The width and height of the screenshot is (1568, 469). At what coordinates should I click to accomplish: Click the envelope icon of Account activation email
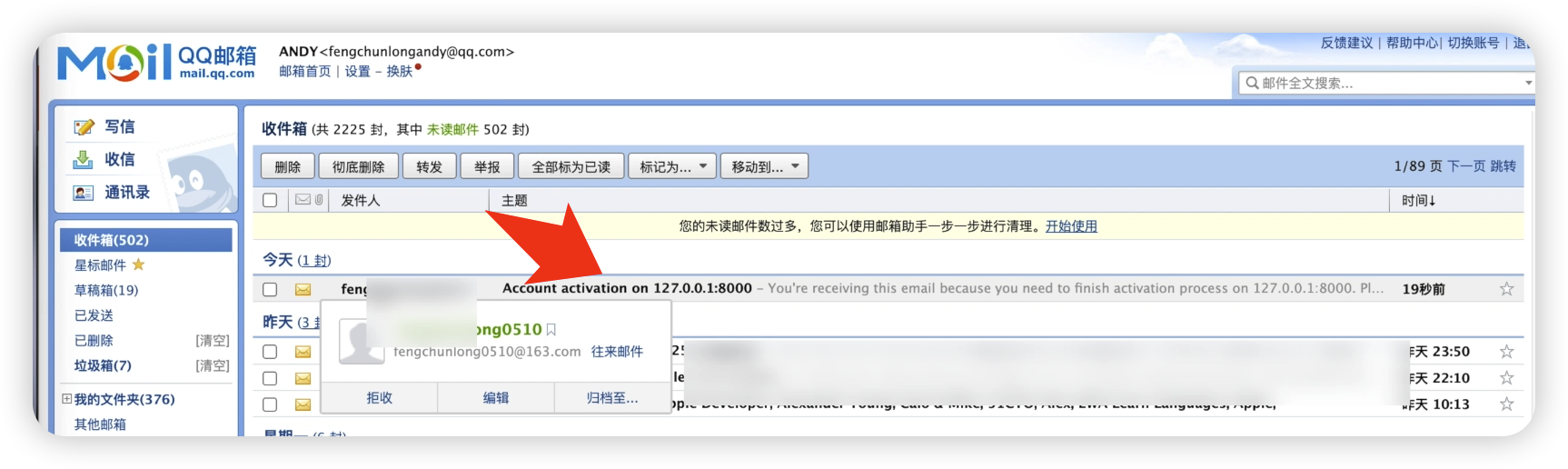click(303, 289)
